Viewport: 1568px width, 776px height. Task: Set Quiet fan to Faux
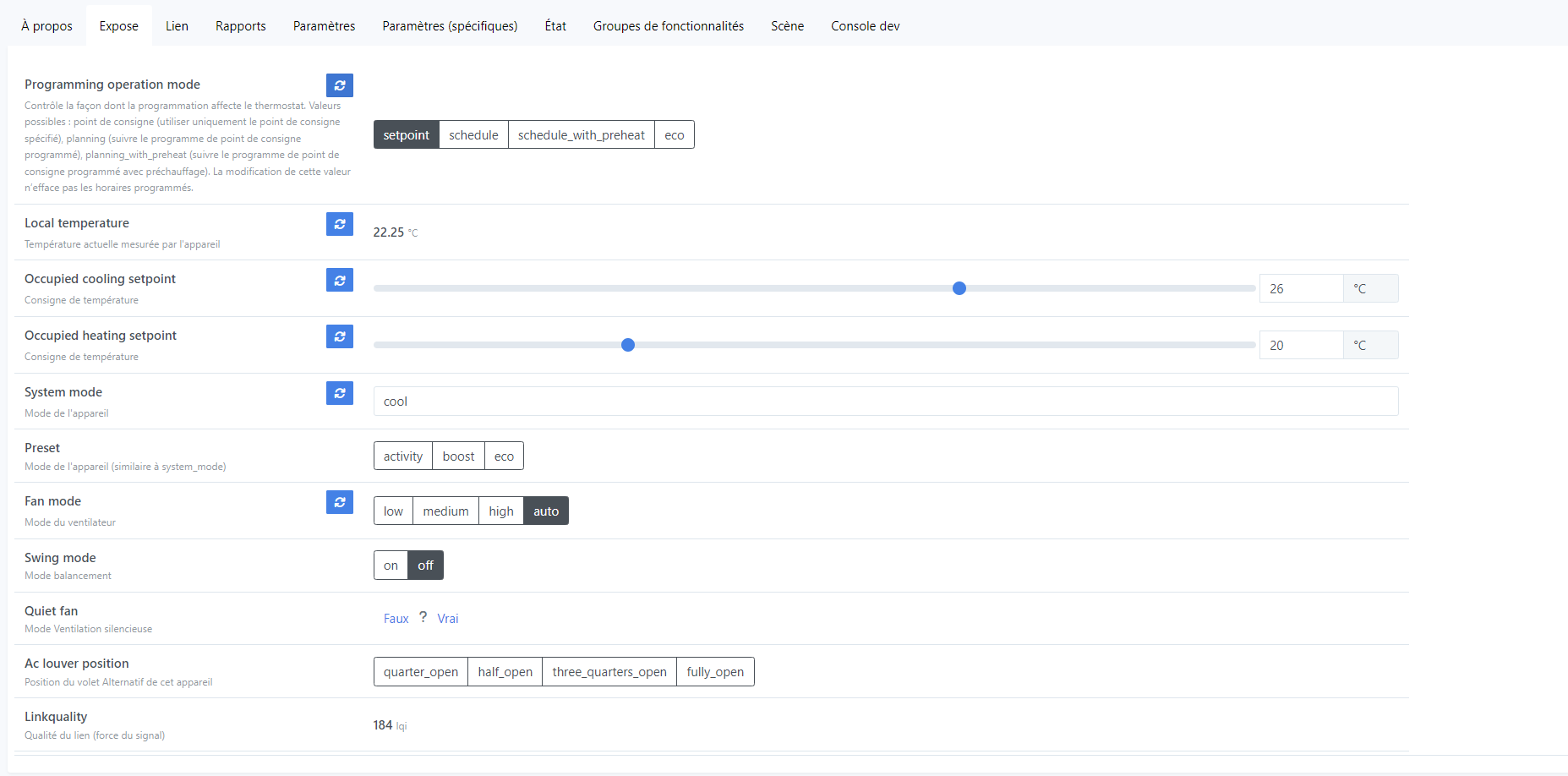396,619
